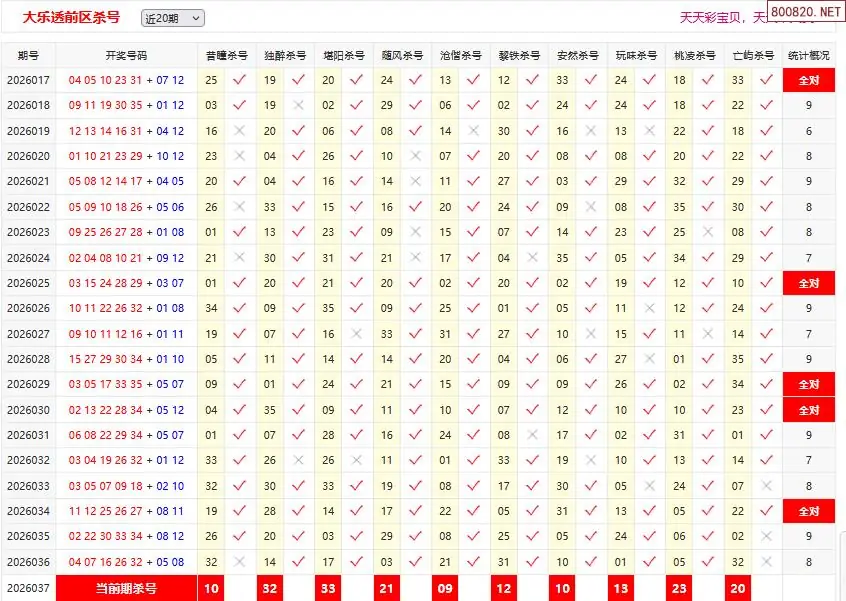Click the 全对 badge in row 2026034
Image resolution: width=846 pixels, height=601 pixels.
(808, 511)
